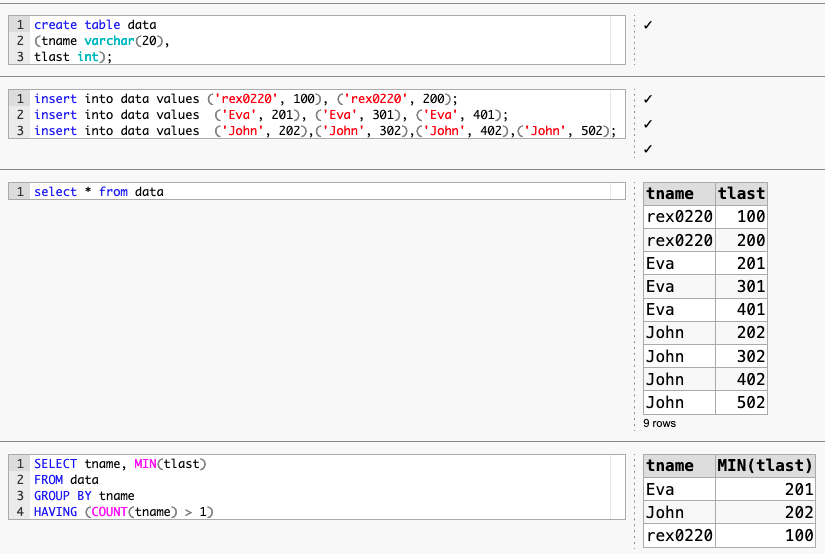Select the cell with value 302
Viewport: 825px width, 554px height.
(x=741, y=357)
